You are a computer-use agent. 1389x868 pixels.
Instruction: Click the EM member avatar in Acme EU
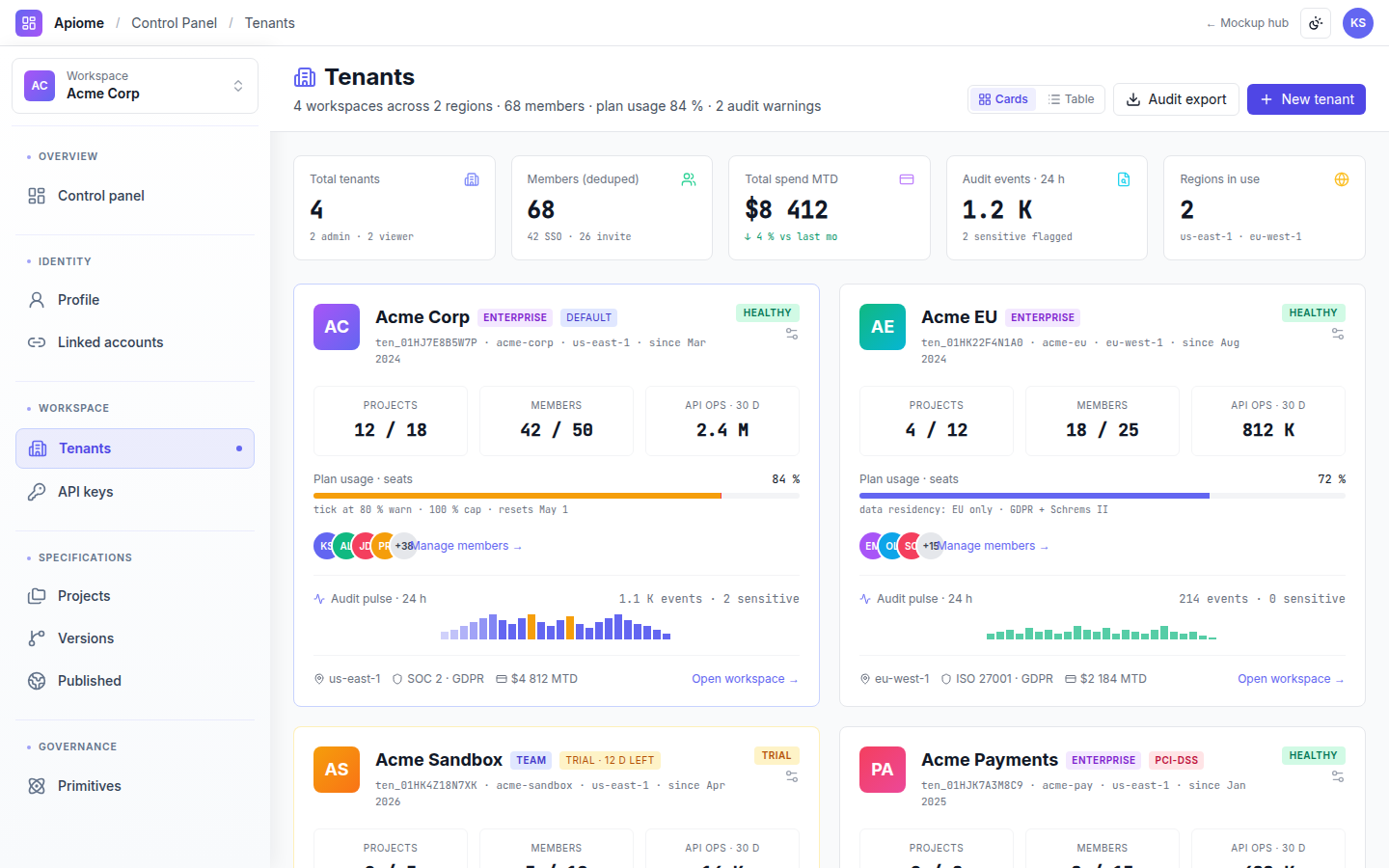click(x=871, y=546)
